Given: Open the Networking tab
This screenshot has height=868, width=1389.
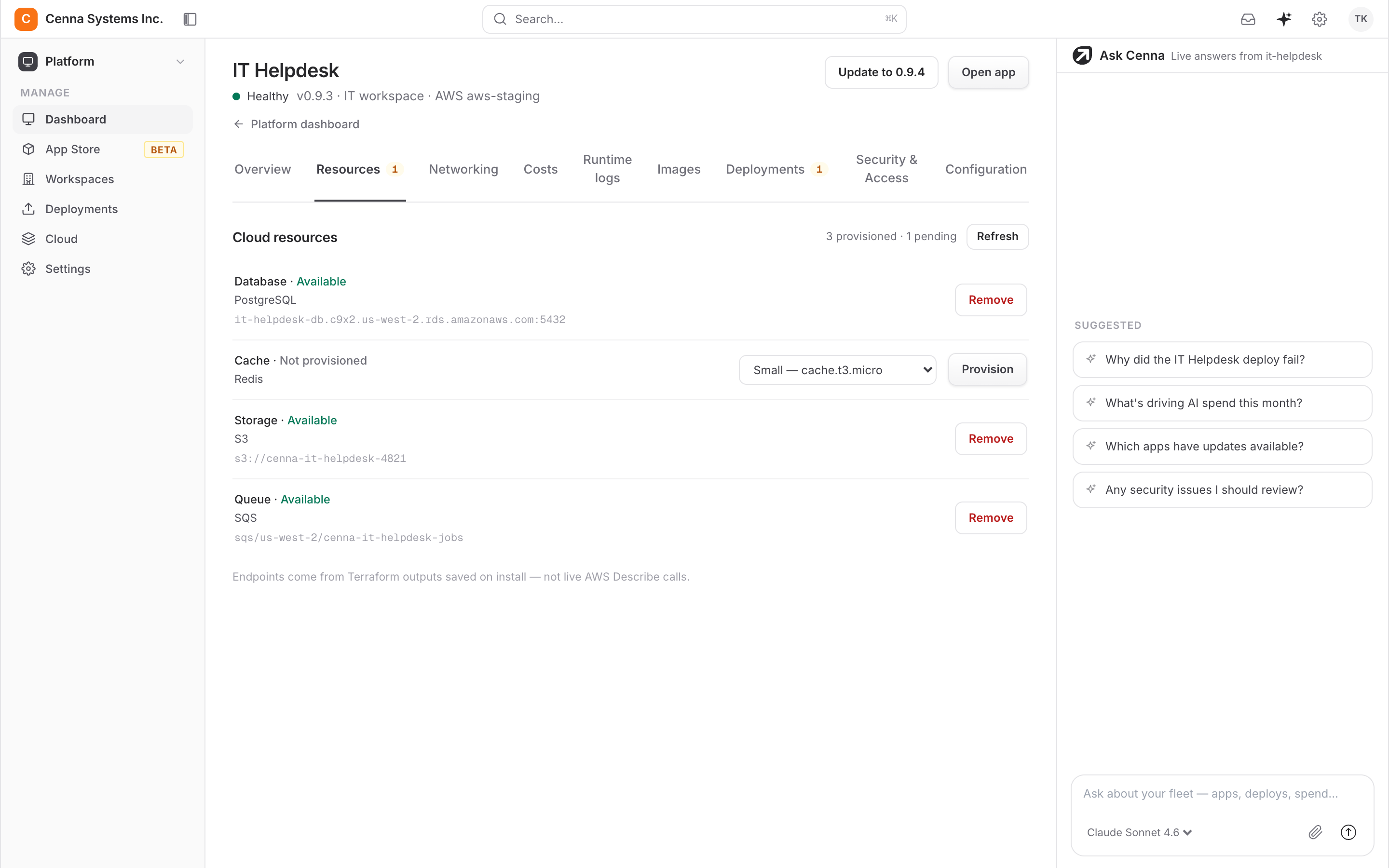Looking at the screenshot, I should (x=463, y=169).
